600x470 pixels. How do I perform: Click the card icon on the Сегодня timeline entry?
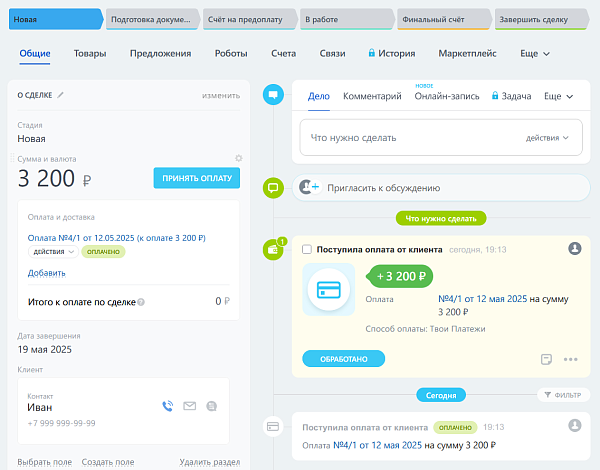coord(273,426)
